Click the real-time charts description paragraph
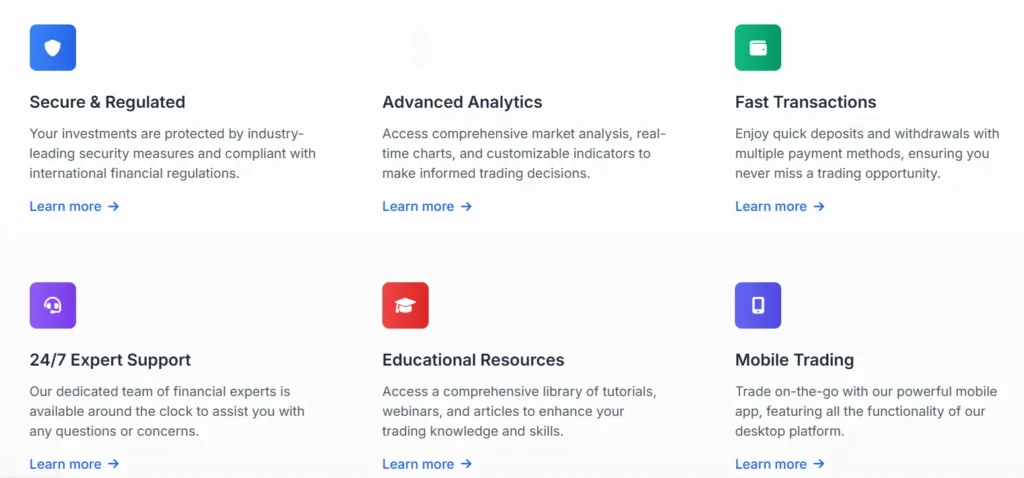This screenshot has width=1024, height=478. [523, 153]
